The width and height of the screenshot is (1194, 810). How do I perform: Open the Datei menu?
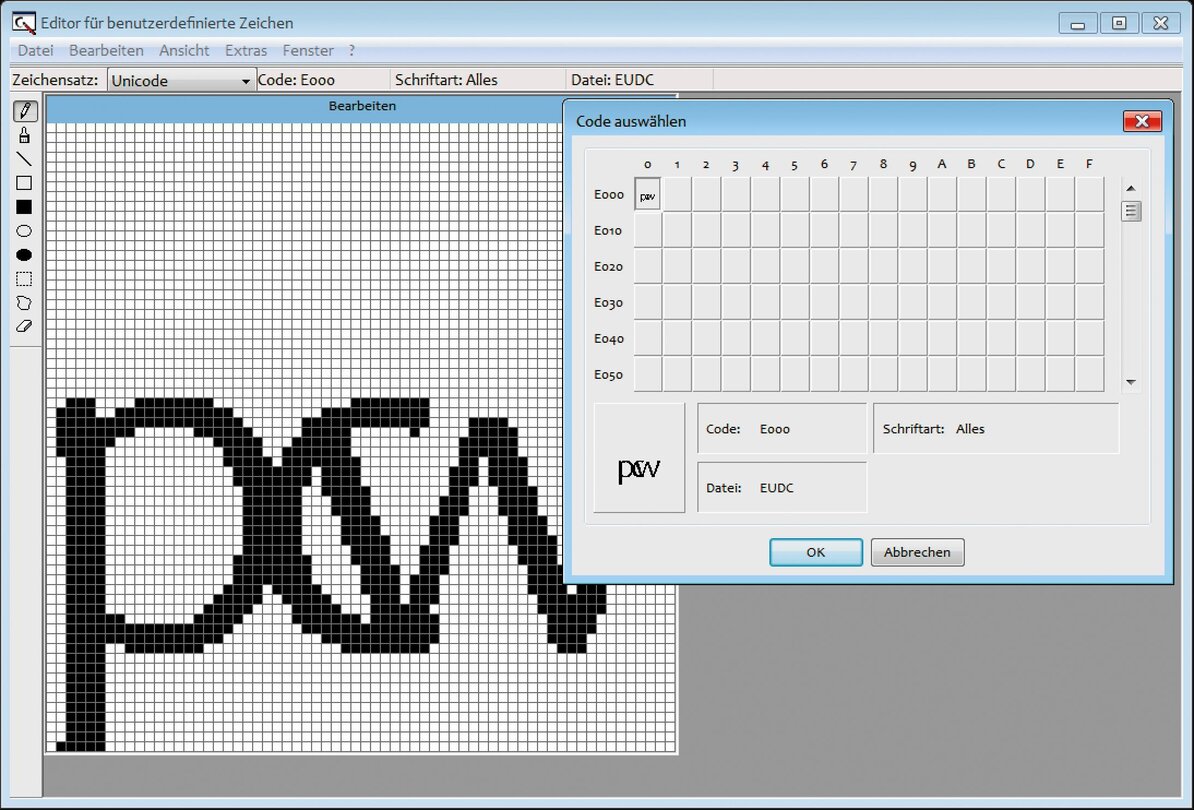35,50
